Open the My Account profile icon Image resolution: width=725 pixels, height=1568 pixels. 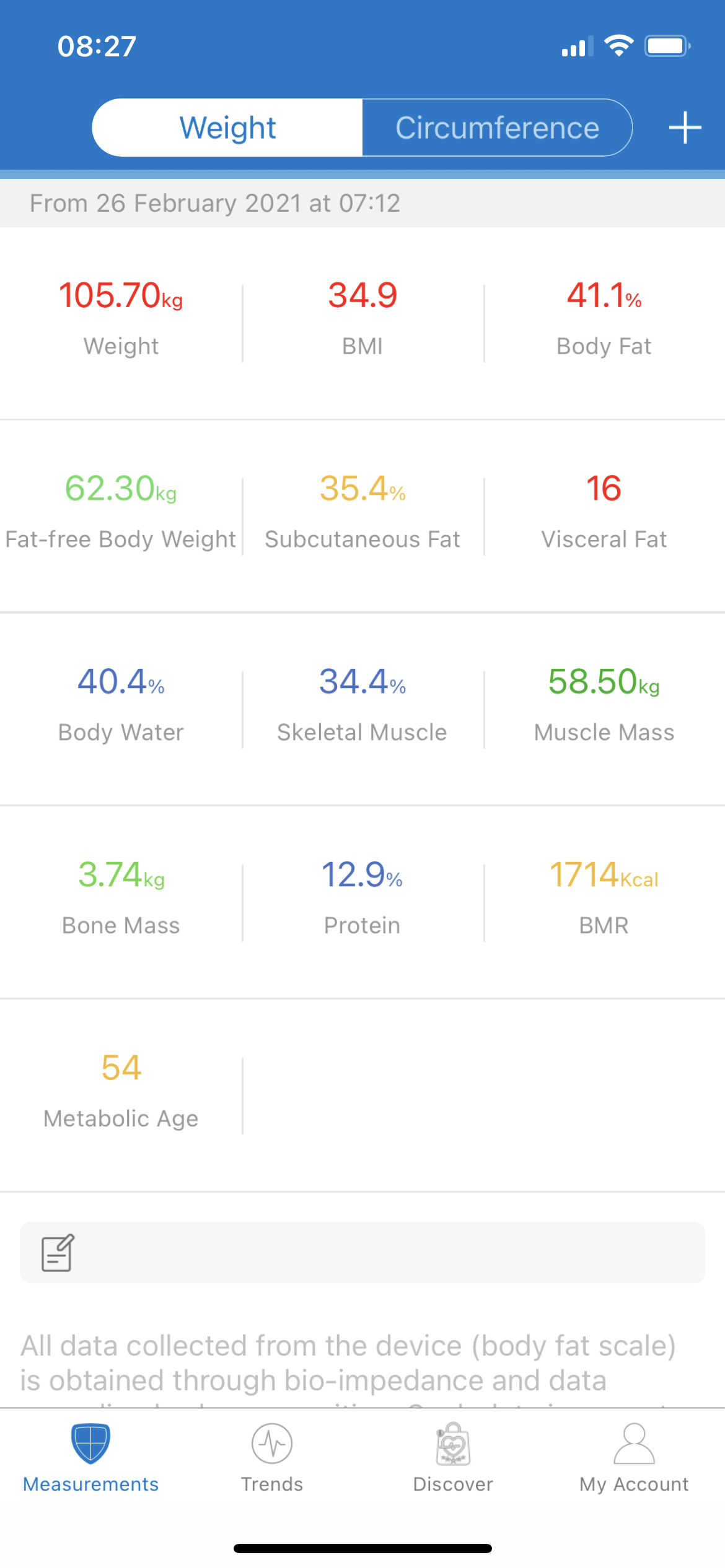(634, 1443)
